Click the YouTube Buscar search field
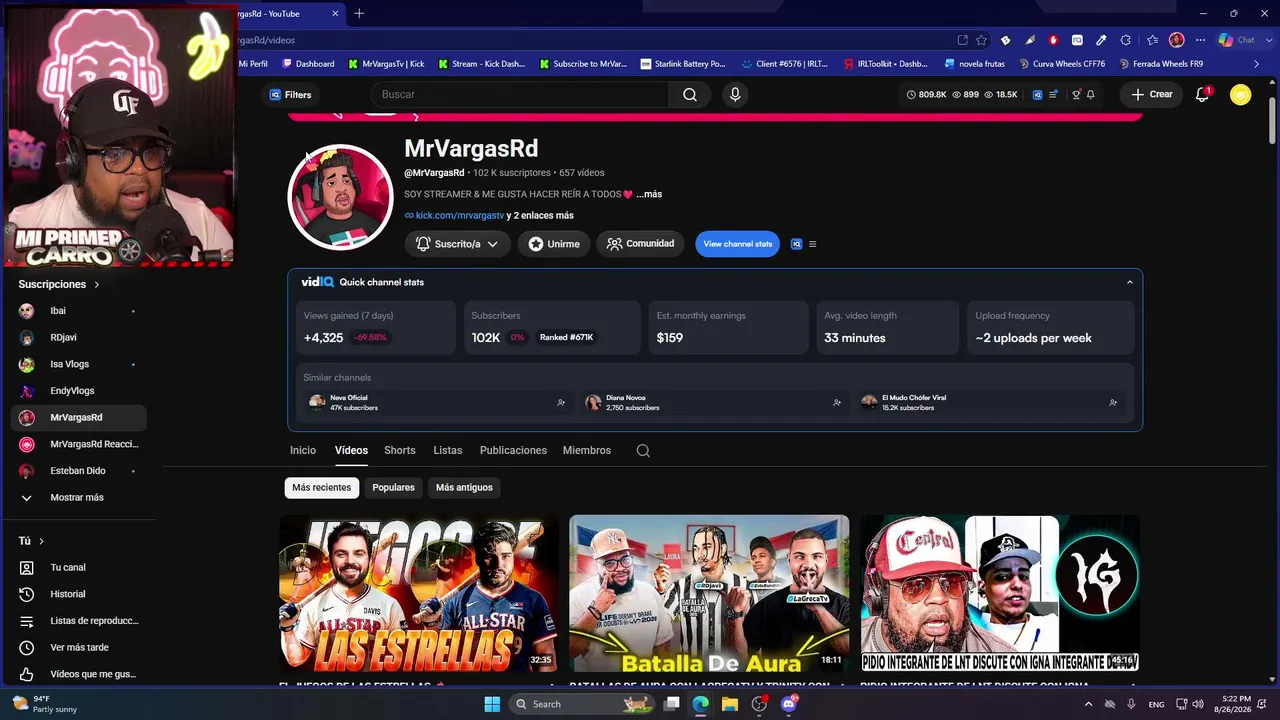 (x=520, y=94)
